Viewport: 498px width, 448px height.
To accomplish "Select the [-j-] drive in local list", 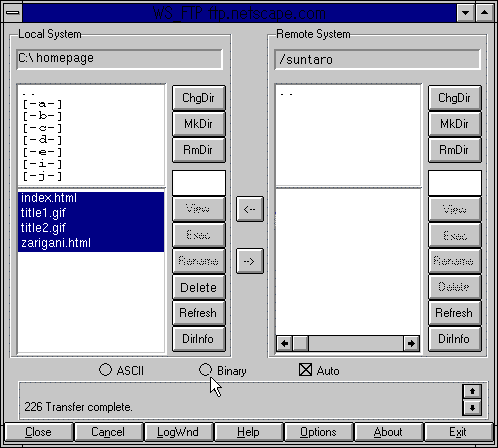I will [x=42, y=176].
